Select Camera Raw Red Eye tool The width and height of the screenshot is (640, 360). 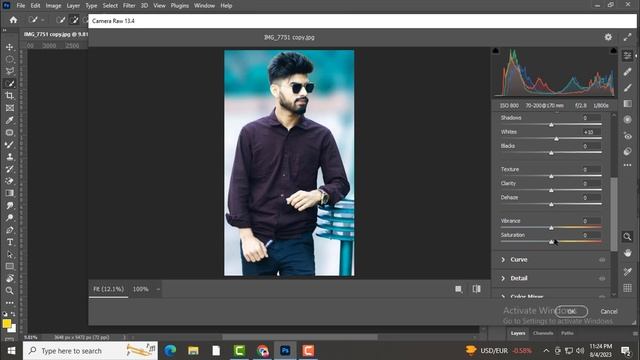coord(628,136)
